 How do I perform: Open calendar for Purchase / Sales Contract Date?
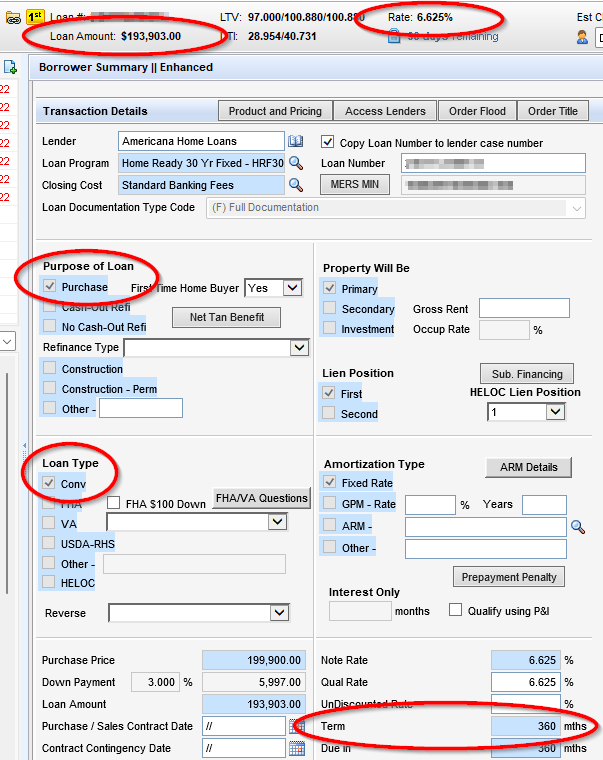[296, 726]
